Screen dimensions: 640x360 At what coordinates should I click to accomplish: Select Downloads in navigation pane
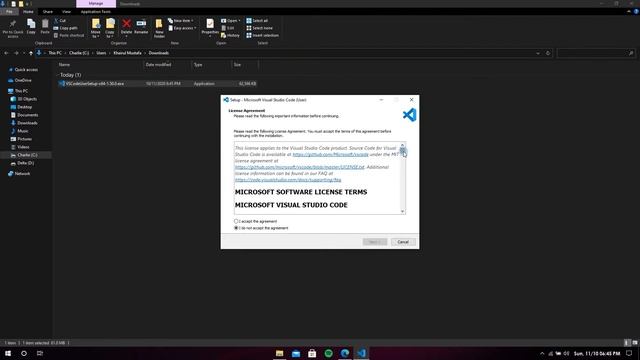click(27, 123)
